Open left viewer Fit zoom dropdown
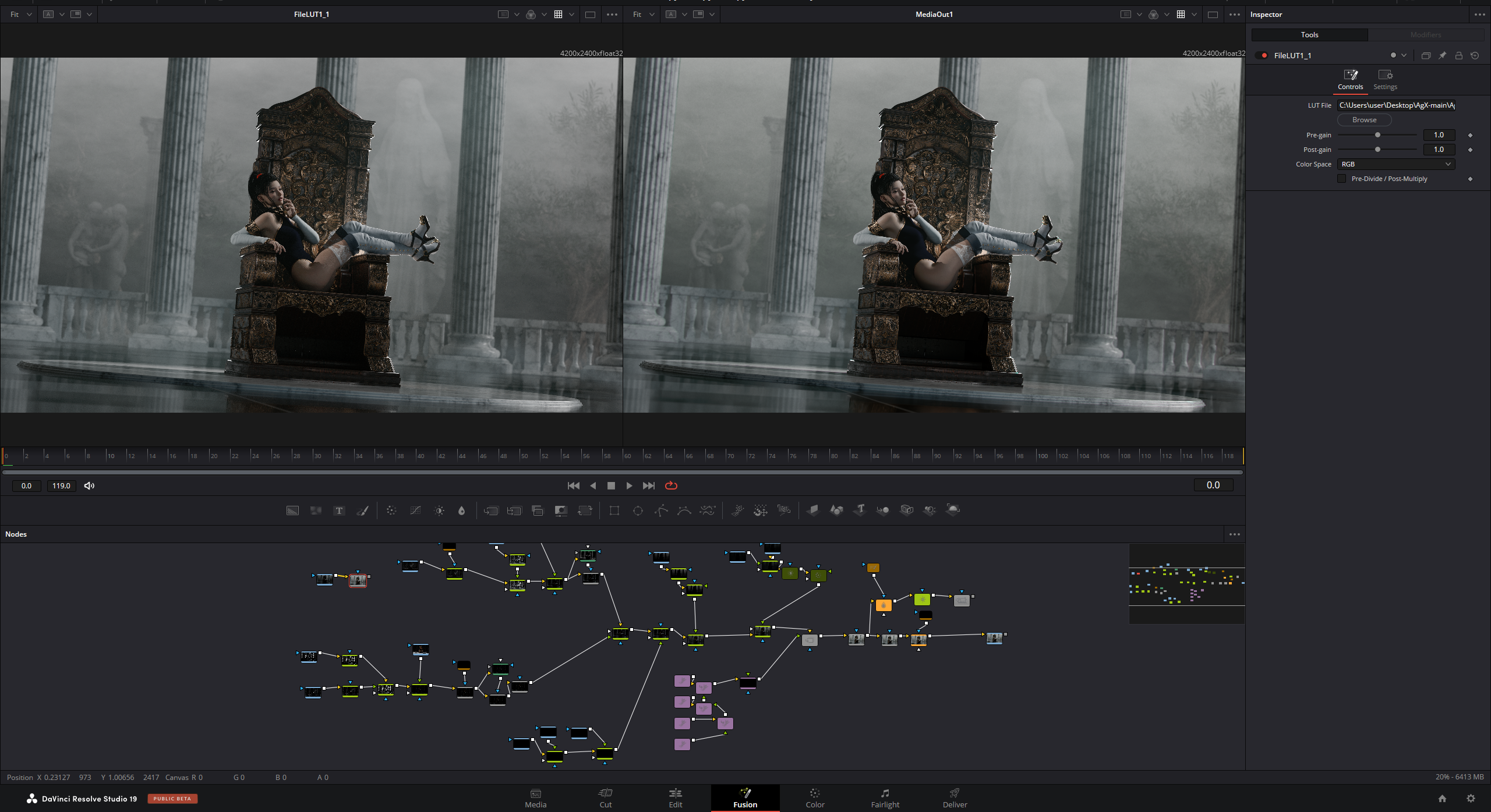 coord(21,15)
